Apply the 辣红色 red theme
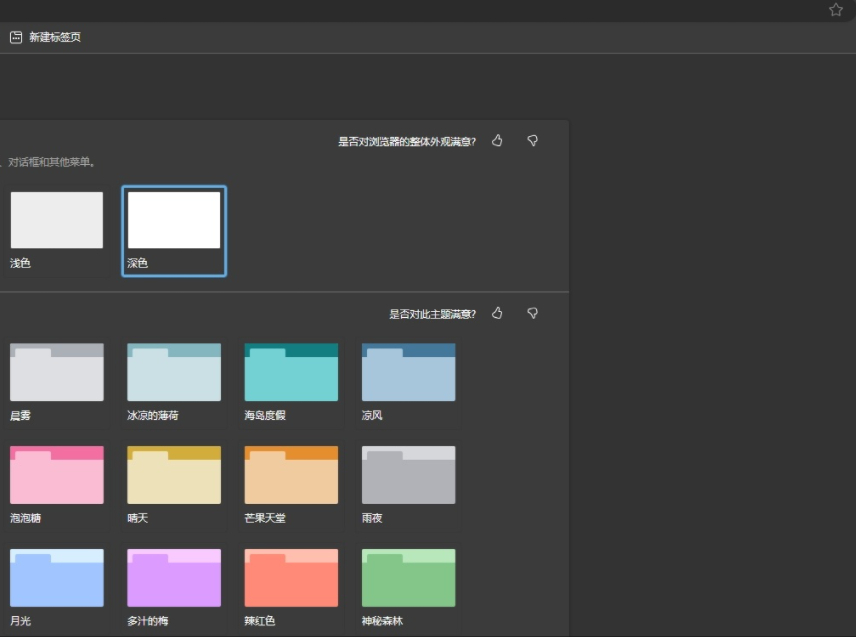The image size is (856, 637). click(x=291, y=588)
